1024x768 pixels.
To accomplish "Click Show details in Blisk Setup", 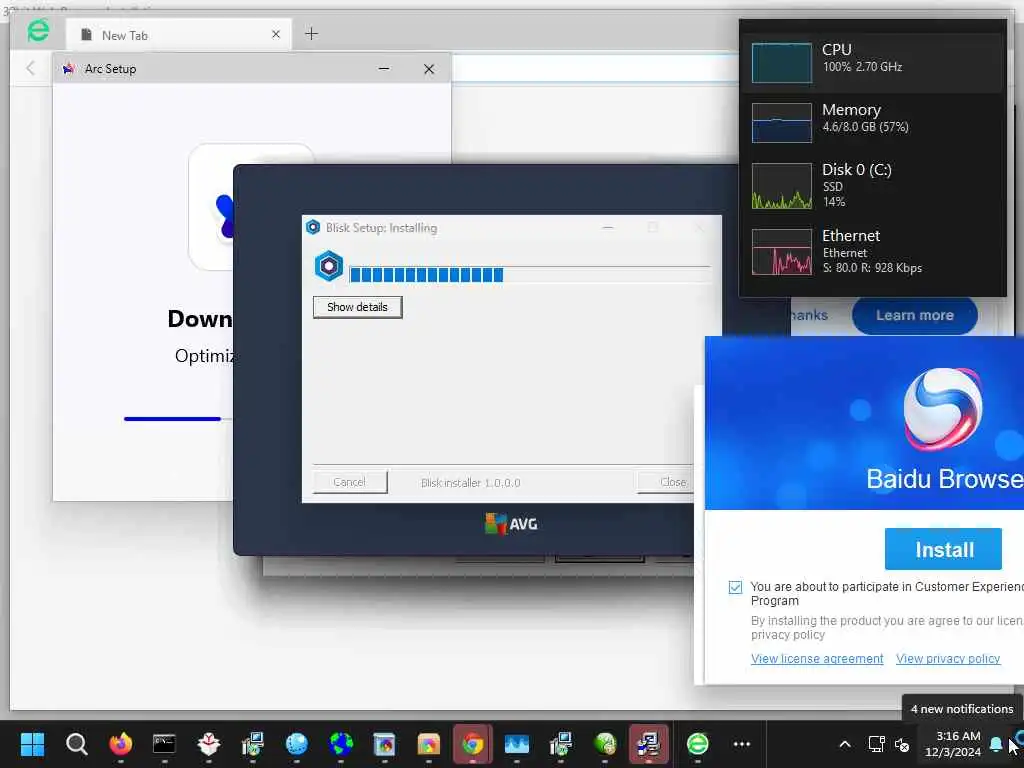I will point(357,307).
